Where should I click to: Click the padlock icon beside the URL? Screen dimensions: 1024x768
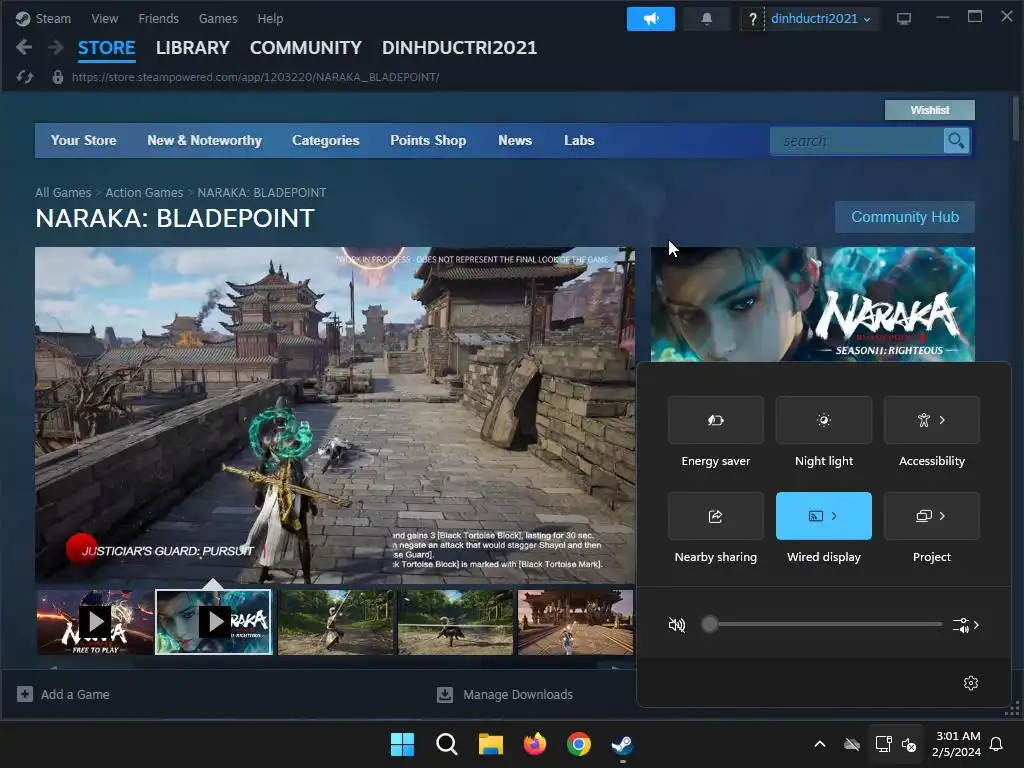[58, 77]
